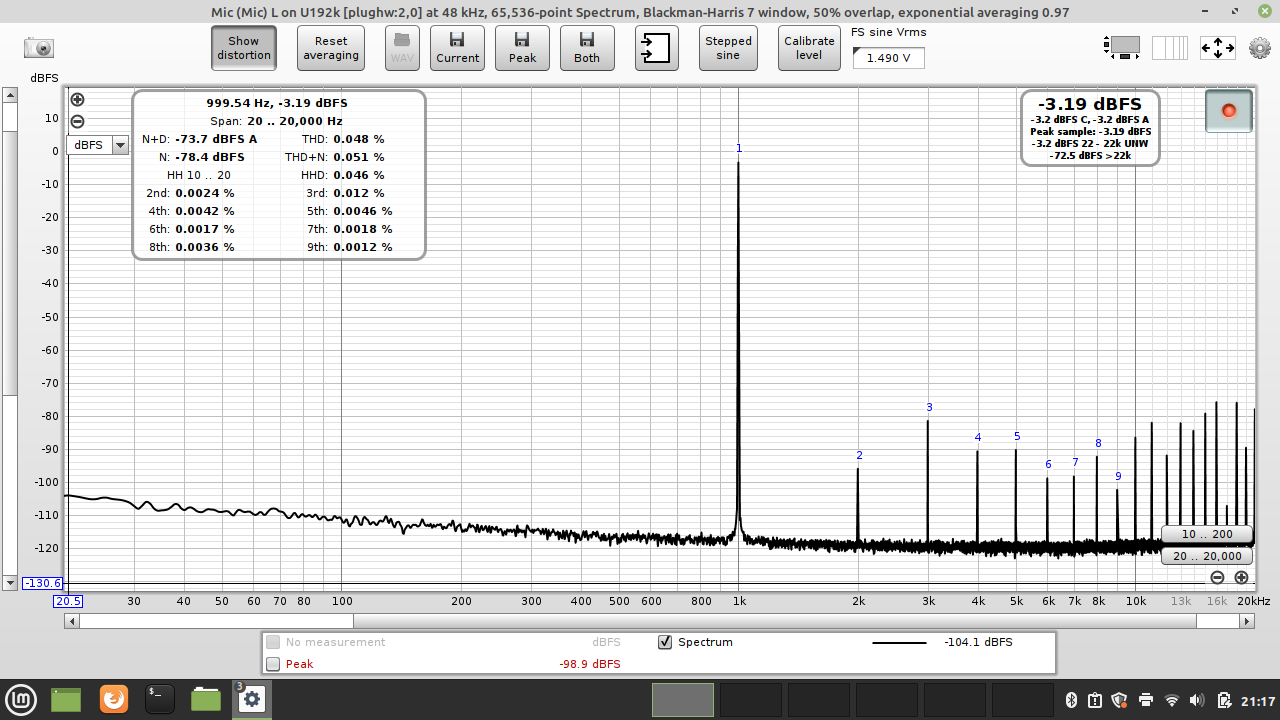Click the Peak sample: -3.19 dBFS text
This screenshot has height=720, width=1280.
[1090, 131]
